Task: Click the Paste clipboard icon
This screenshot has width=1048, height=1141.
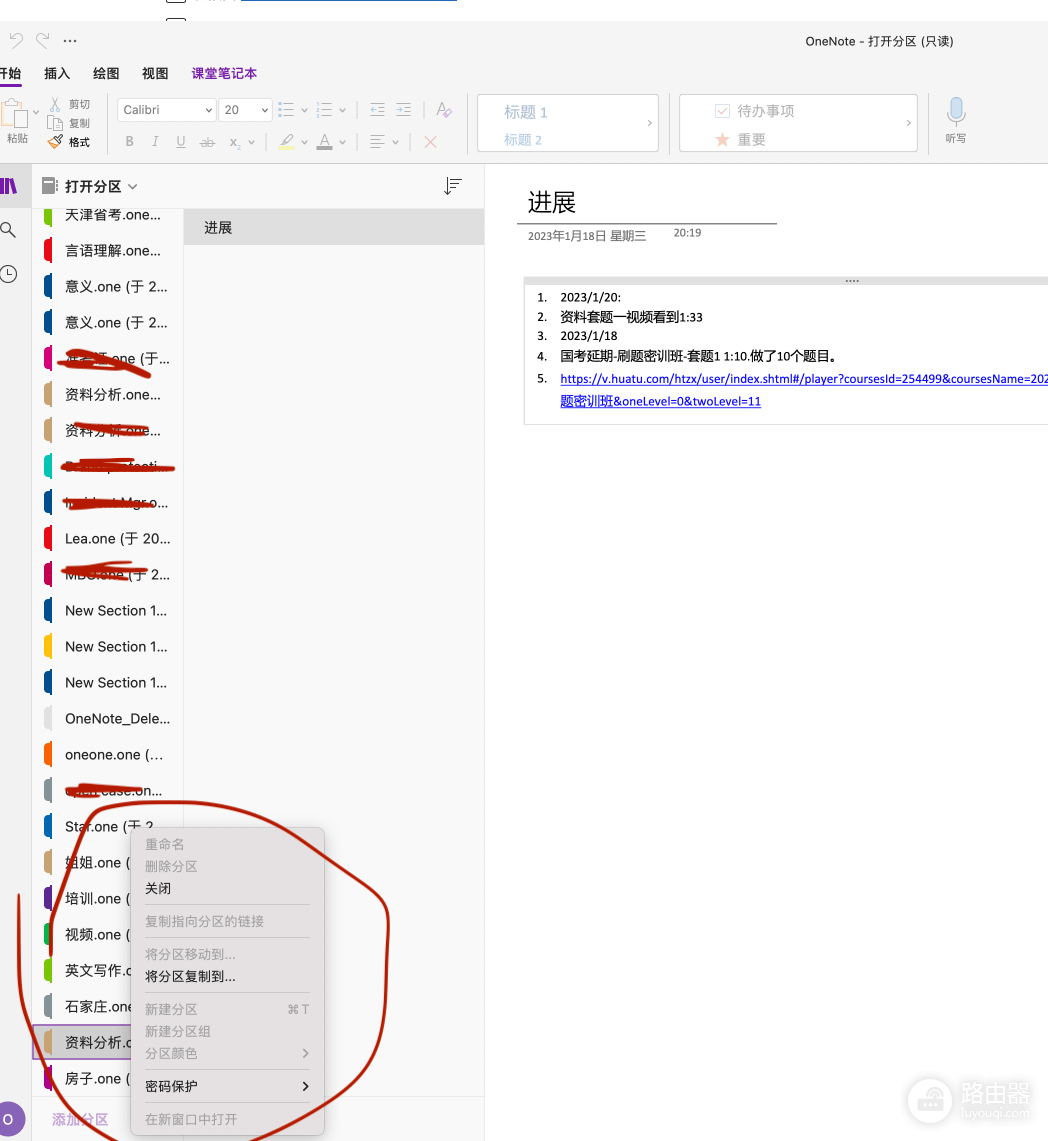Action: click(x=15, y=115)
